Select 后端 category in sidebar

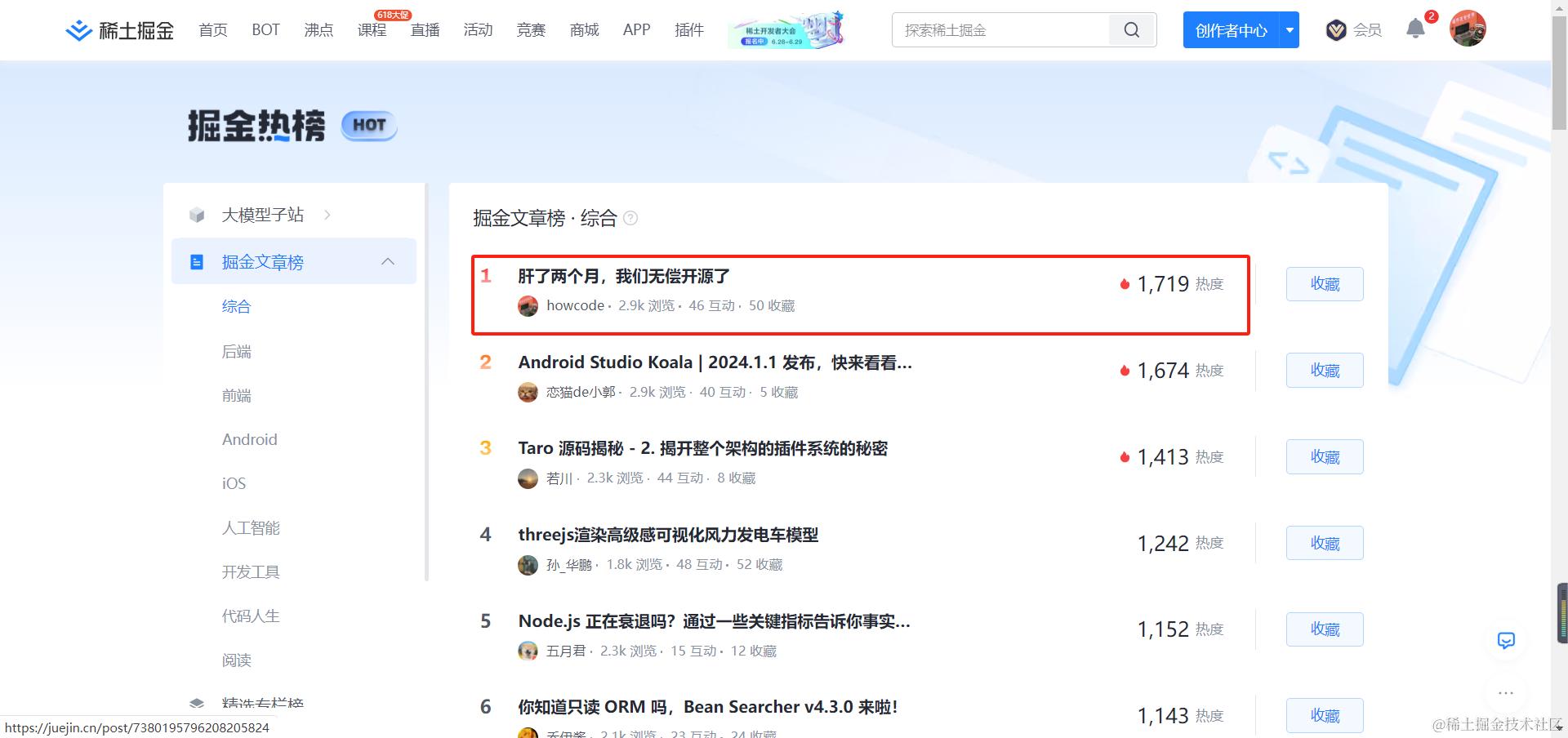(236, 351)
